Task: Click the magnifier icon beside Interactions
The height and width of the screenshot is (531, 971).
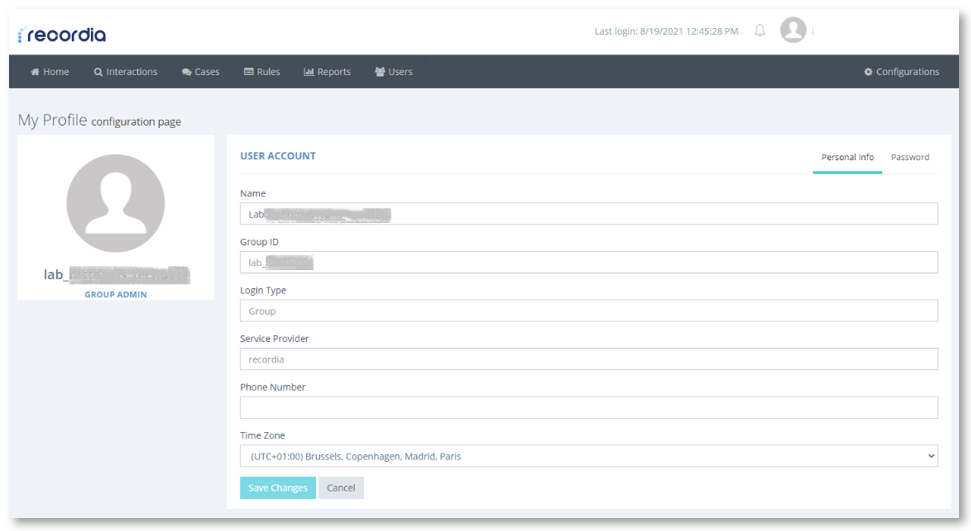Action: [x=98, y=72]
